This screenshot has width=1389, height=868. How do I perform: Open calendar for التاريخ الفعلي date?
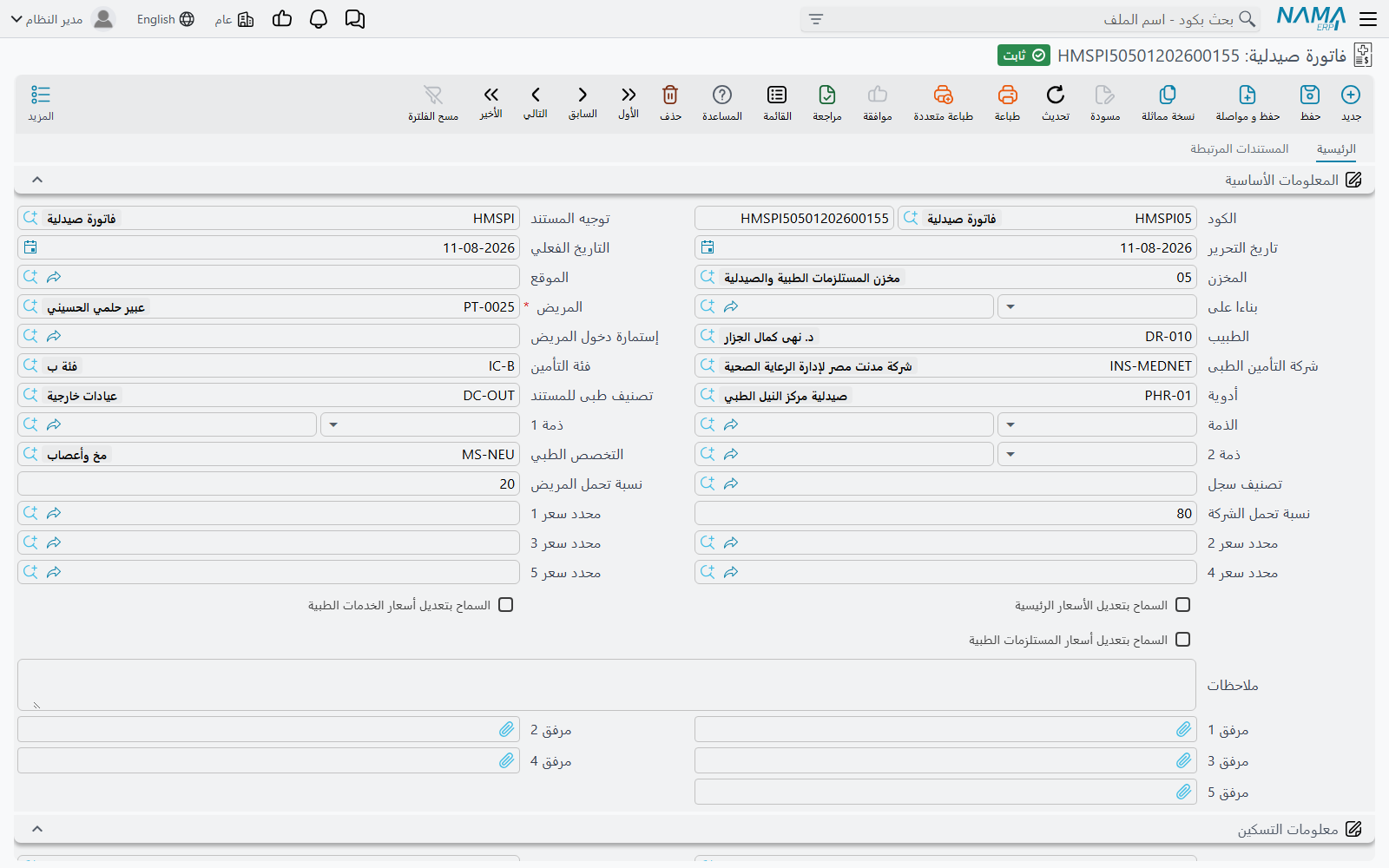(x=30, y=247)
